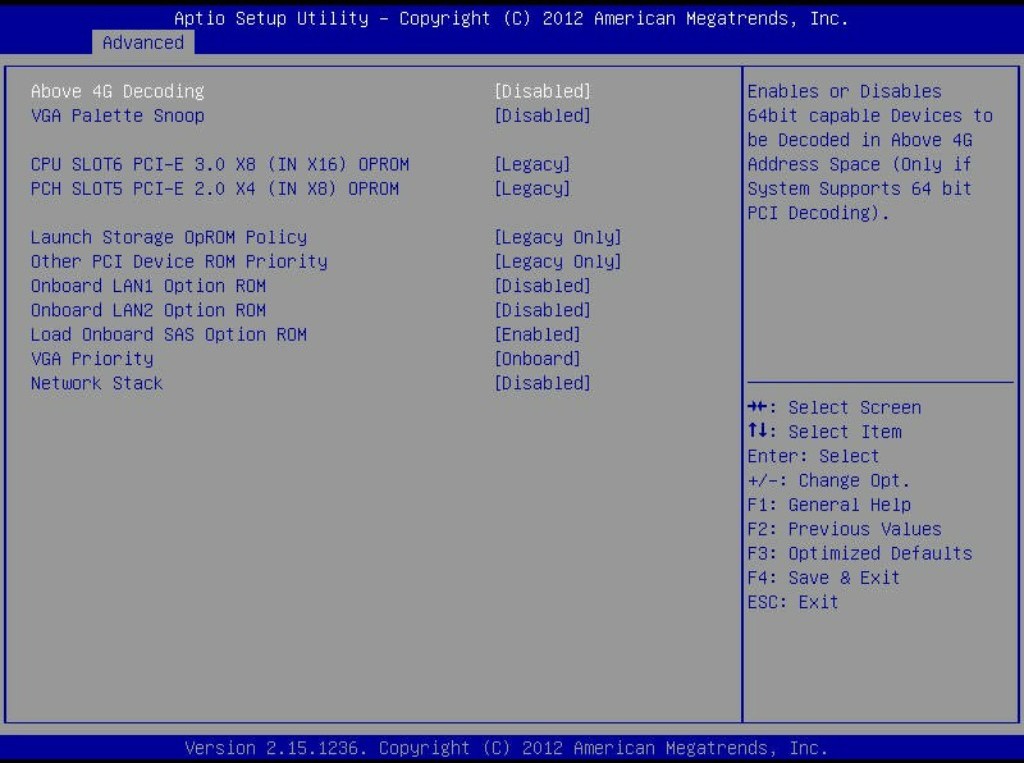Click the Aptio Setup Utility title text
Image resolution: width=1024 pixels, height=763 pixels.
511,18
